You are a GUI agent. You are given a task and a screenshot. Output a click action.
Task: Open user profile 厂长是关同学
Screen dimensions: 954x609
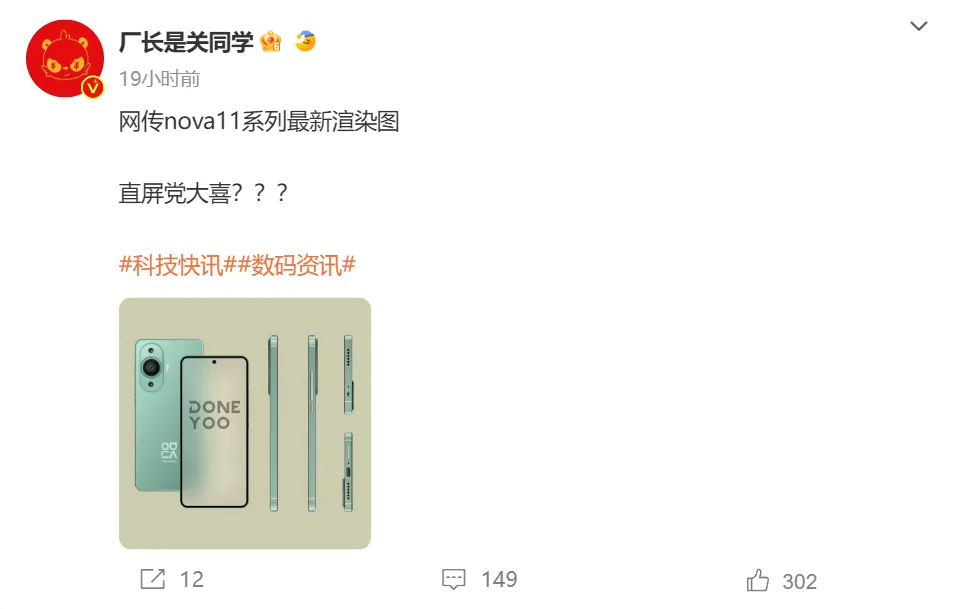click(186, 42)
